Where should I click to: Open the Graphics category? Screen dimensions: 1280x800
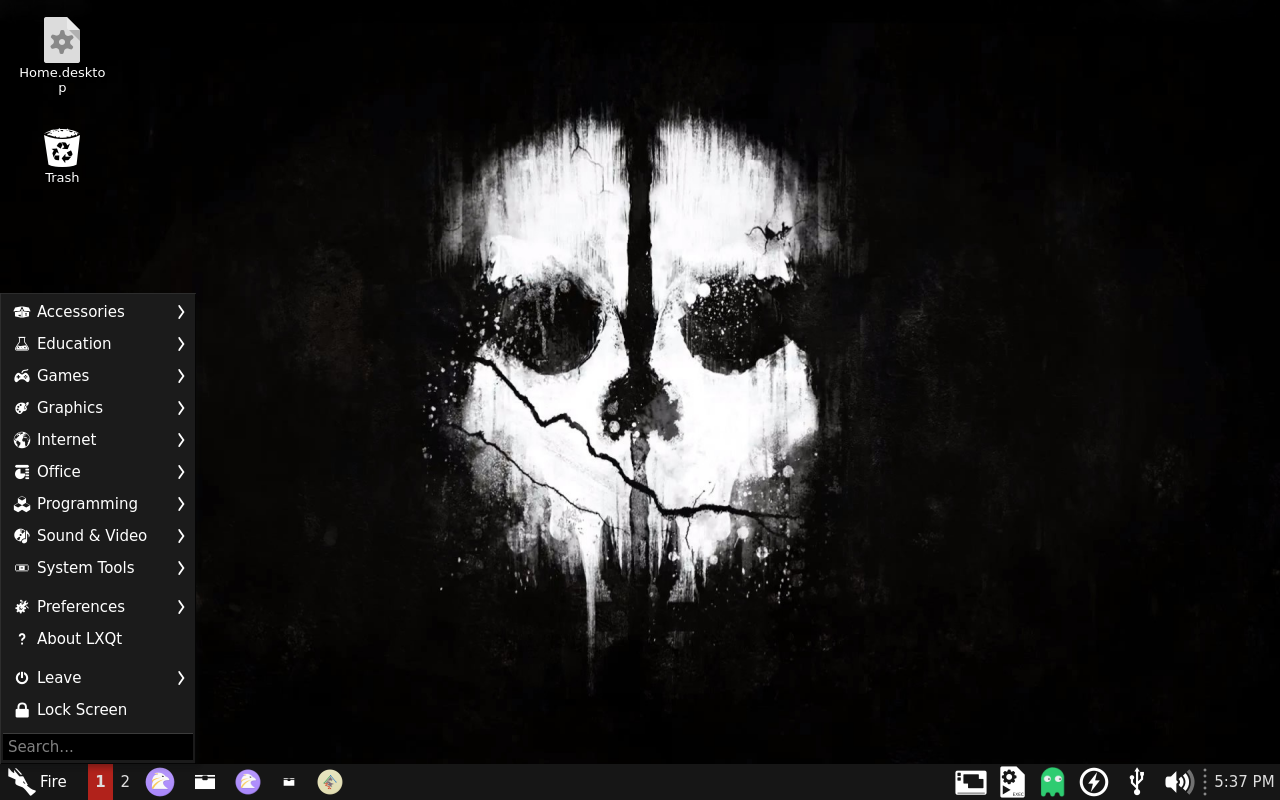click(x=97, y=408)
